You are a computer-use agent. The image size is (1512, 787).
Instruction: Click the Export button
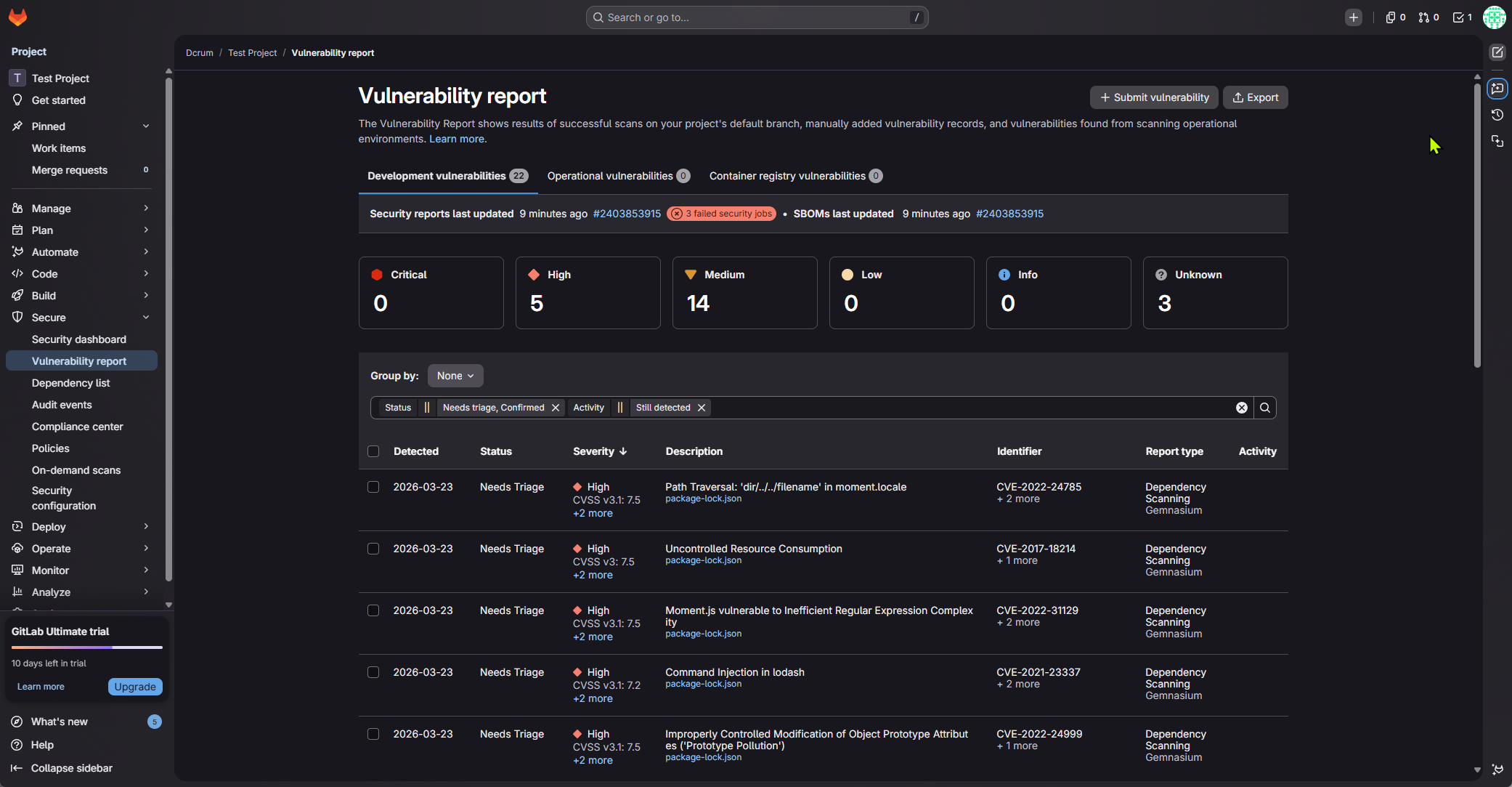[1255, 97]
